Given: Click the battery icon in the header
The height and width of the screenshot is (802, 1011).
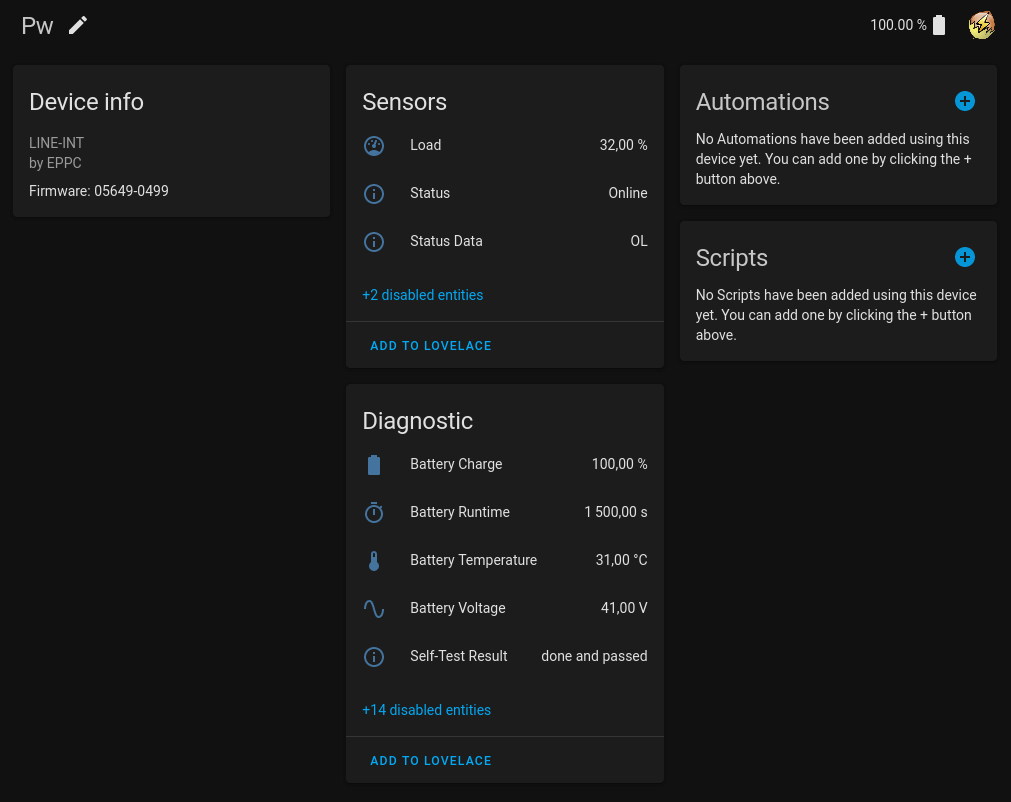Looking at the screenshot, I should 938,25.
